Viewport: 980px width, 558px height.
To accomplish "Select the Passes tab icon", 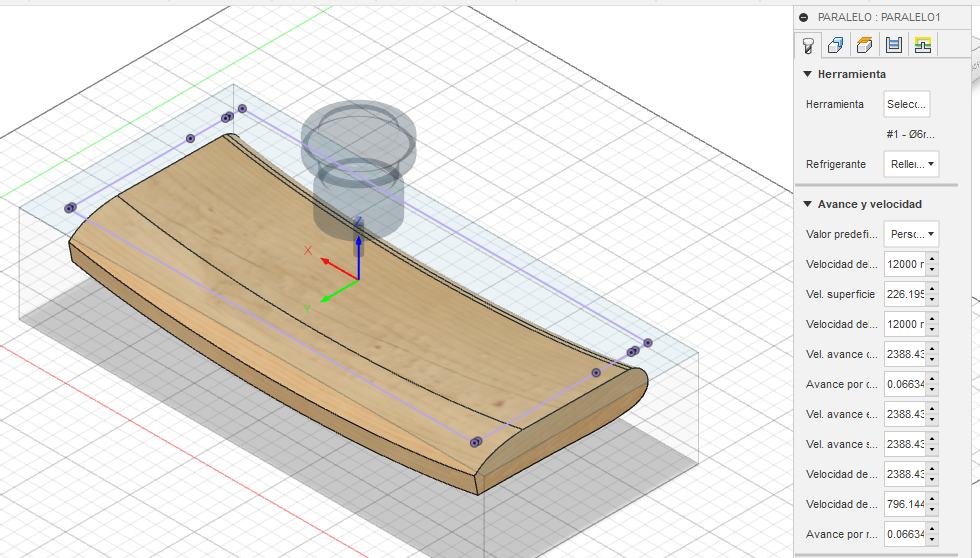I will [x=894, y=45].
